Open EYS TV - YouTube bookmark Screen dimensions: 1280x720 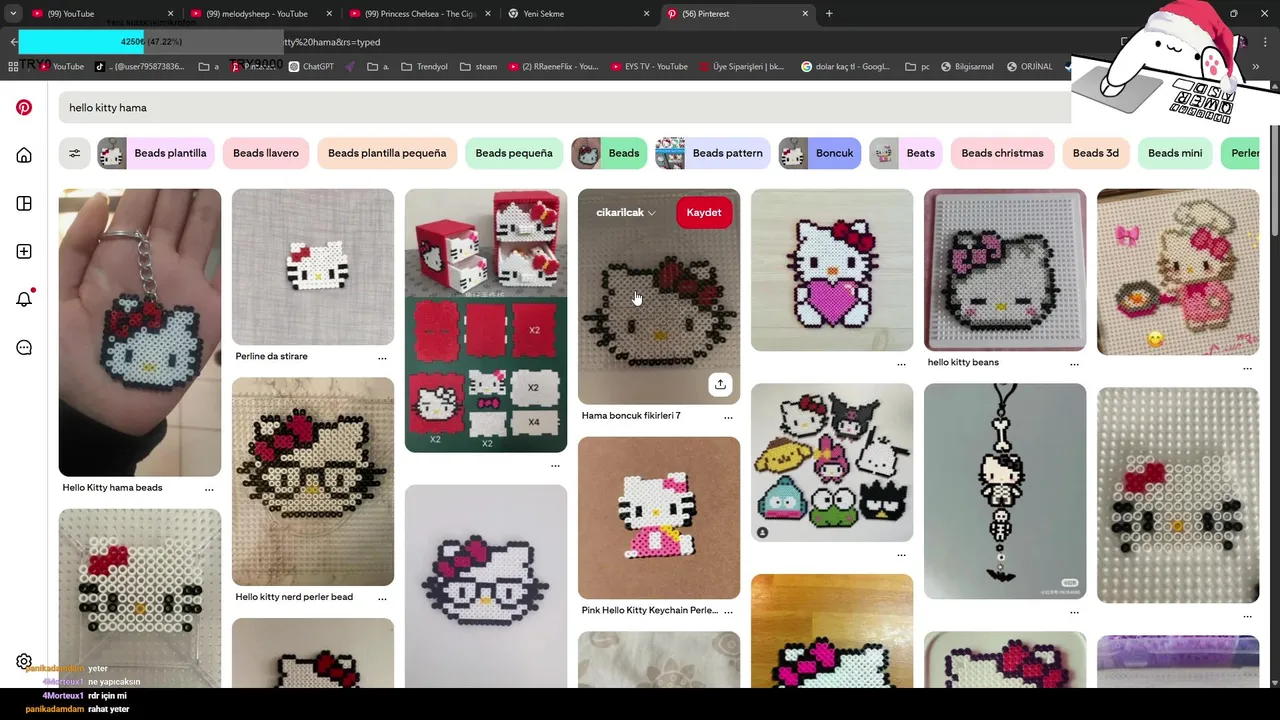(x=648, y=67)
